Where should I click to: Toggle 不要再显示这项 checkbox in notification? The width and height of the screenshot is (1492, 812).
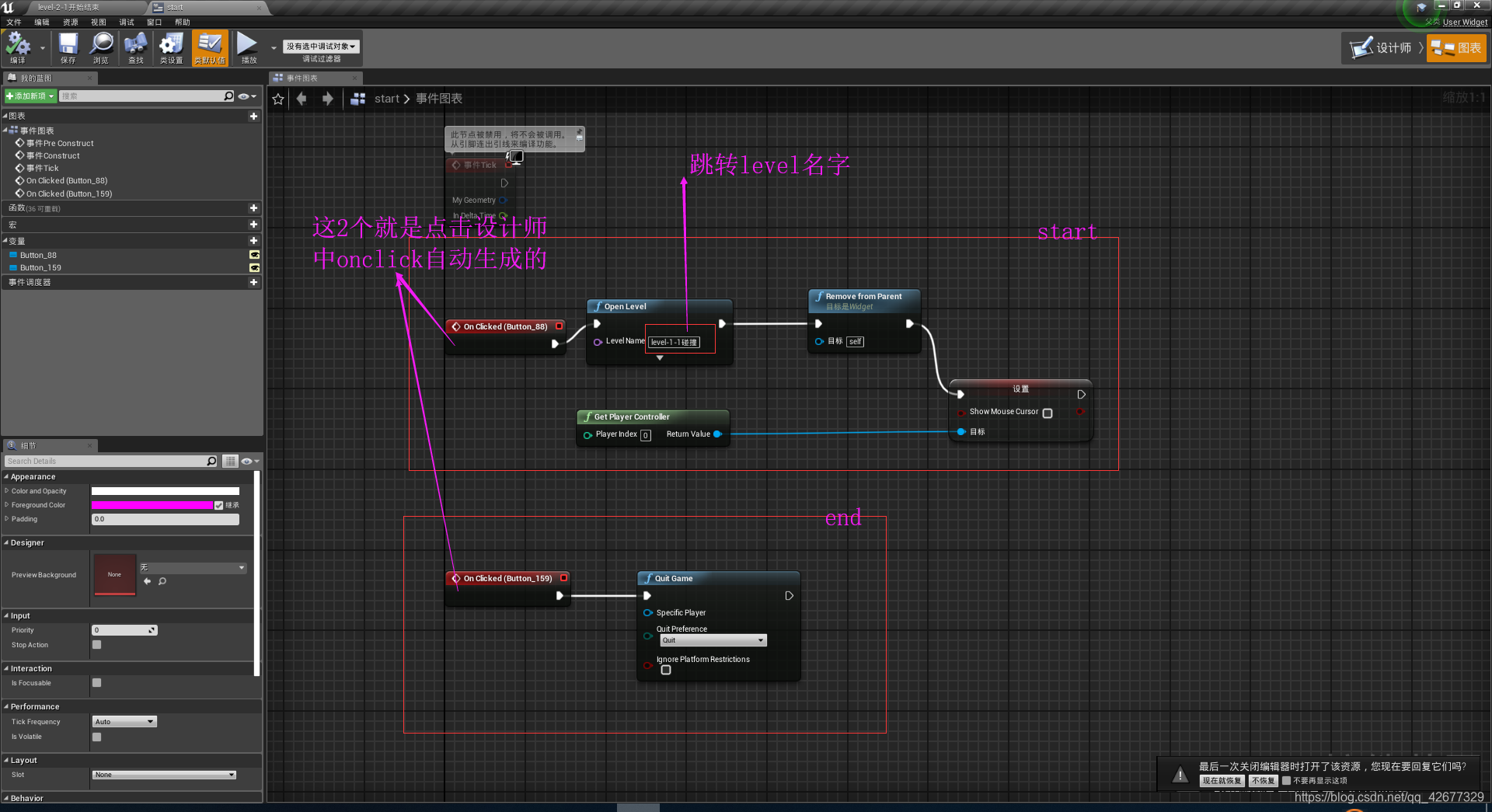(x=1286, y=781)
